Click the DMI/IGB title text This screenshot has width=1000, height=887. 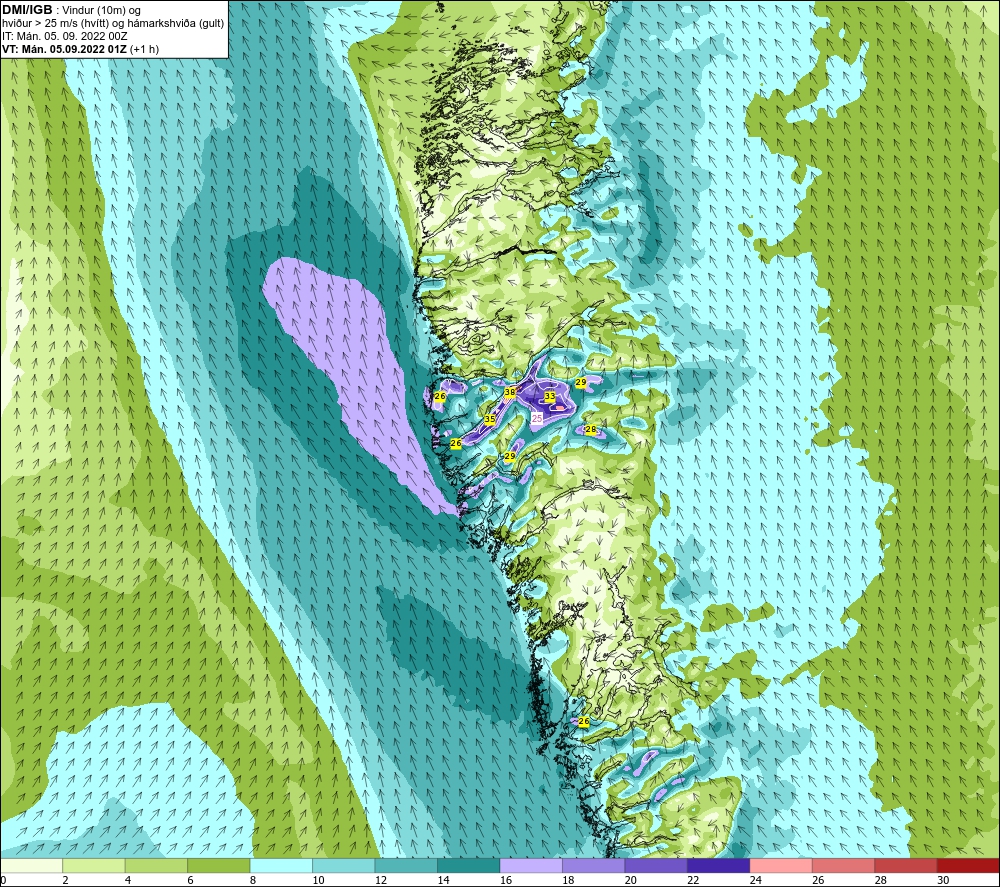pyautogui.click(x=28, y=10)
